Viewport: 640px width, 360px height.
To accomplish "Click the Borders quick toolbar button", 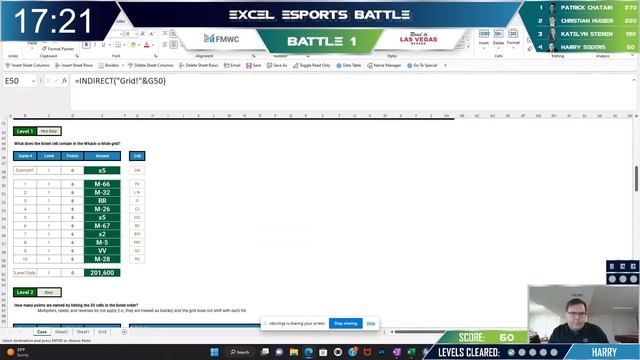I will (x=109, y=65).
